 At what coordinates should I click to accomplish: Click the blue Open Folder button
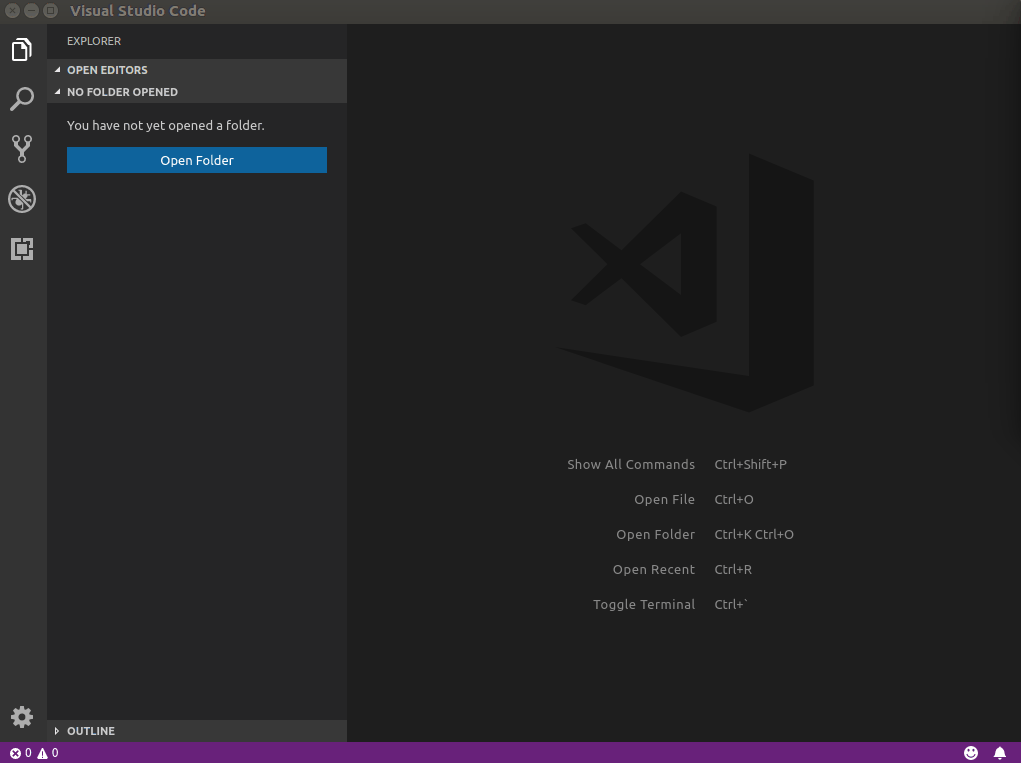tap(197, 160)
